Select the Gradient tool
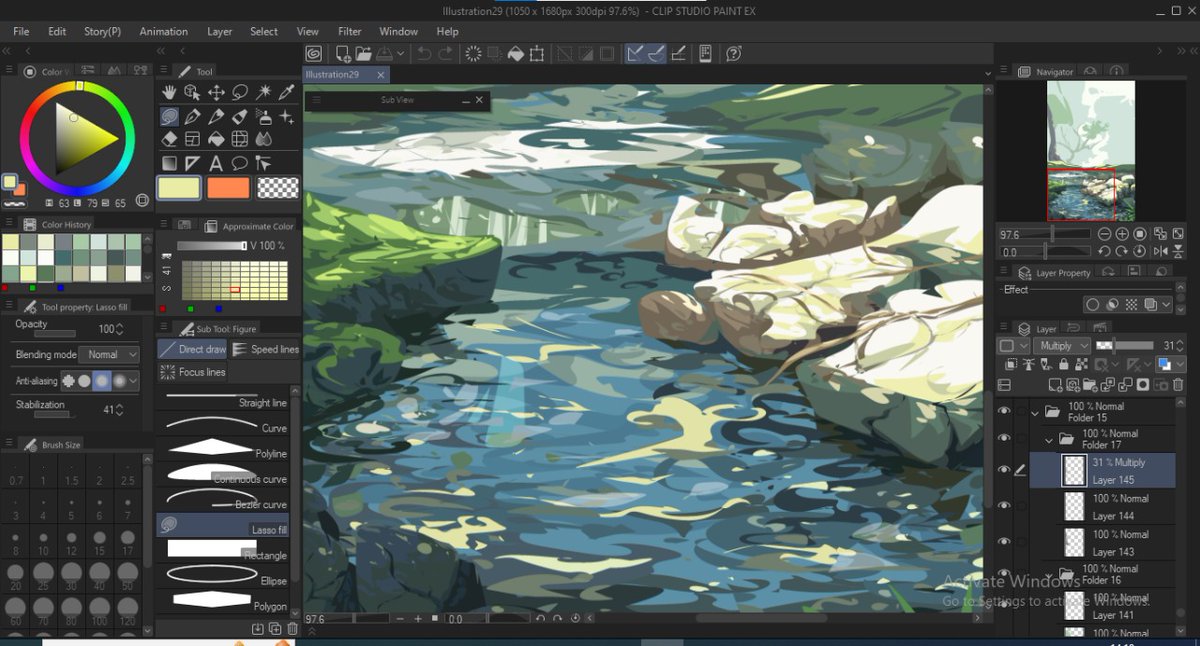The height and width of the screenshot is (646, 1200). coord(169,163)
